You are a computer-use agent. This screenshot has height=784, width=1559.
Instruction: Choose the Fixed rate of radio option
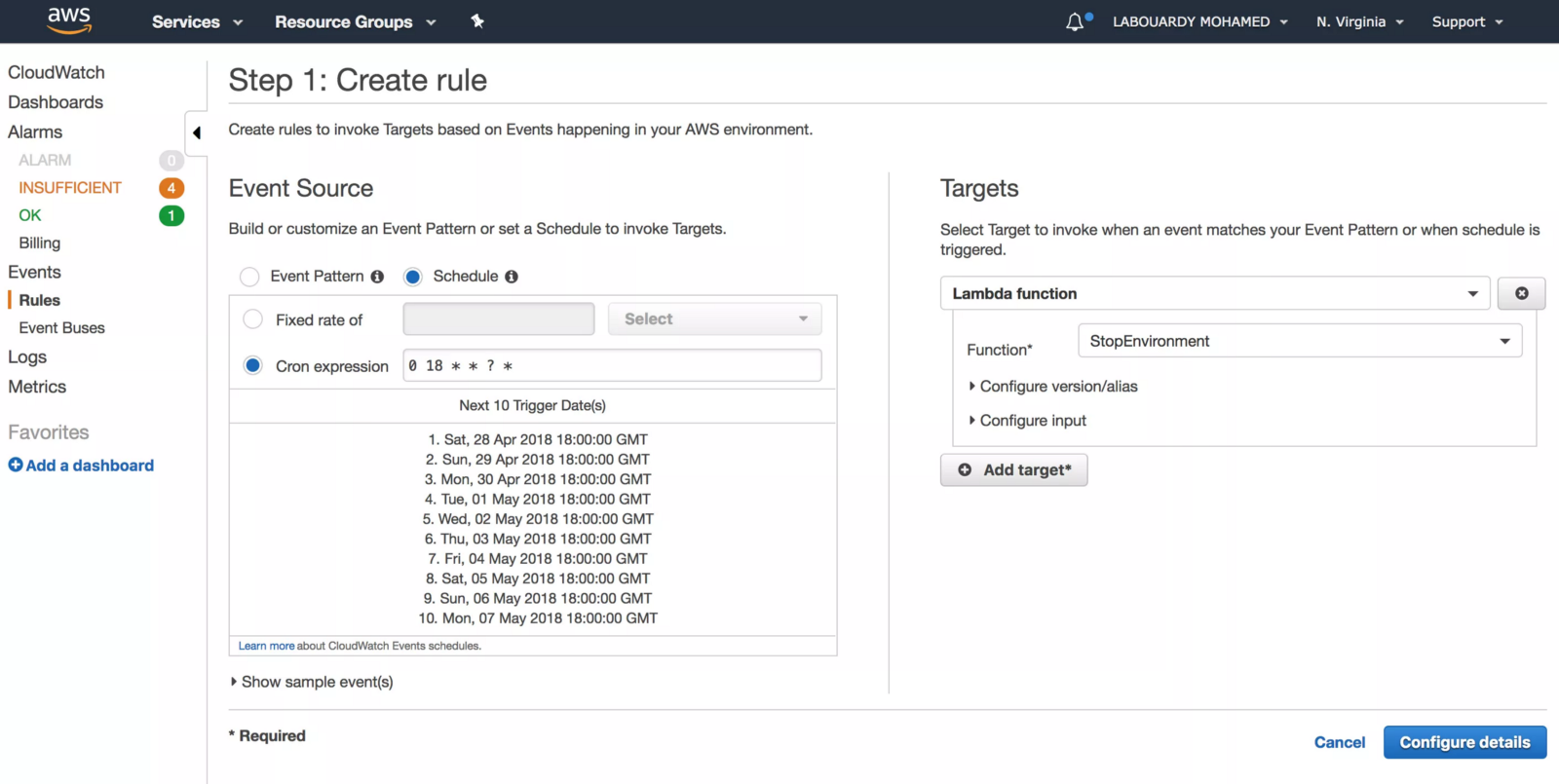253,319
